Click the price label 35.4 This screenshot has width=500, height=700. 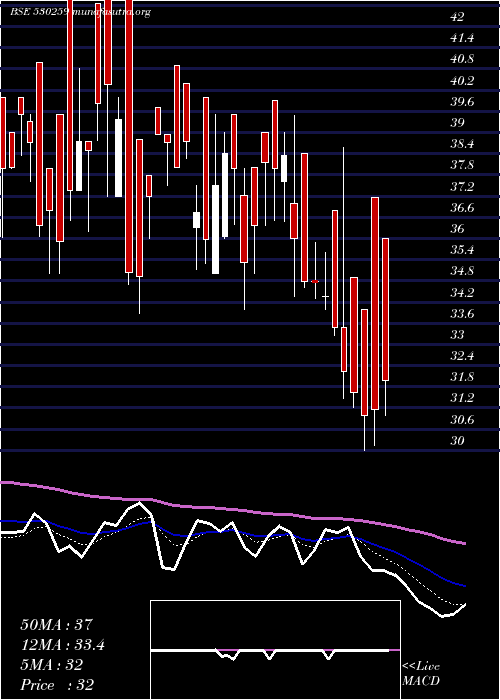click(462, 250)
